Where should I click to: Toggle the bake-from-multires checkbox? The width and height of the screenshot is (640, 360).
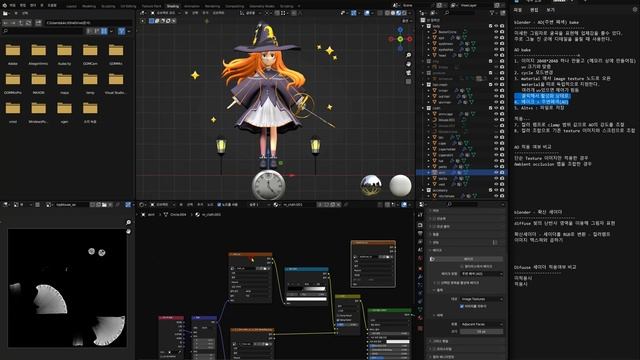coord(462,267)
